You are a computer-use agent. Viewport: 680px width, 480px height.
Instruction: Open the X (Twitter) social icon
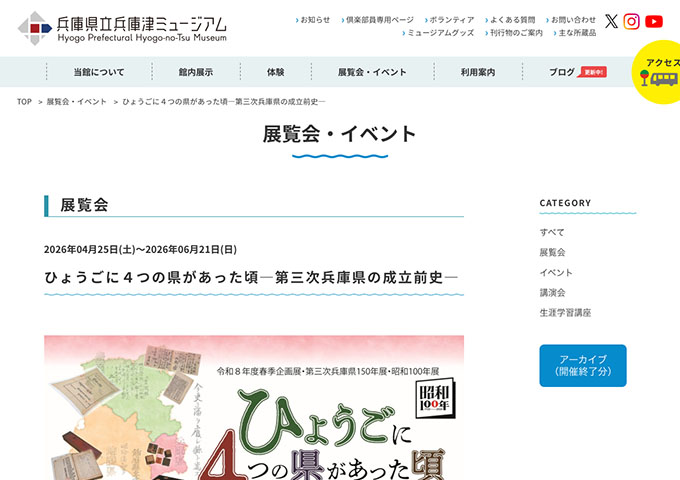611,21
